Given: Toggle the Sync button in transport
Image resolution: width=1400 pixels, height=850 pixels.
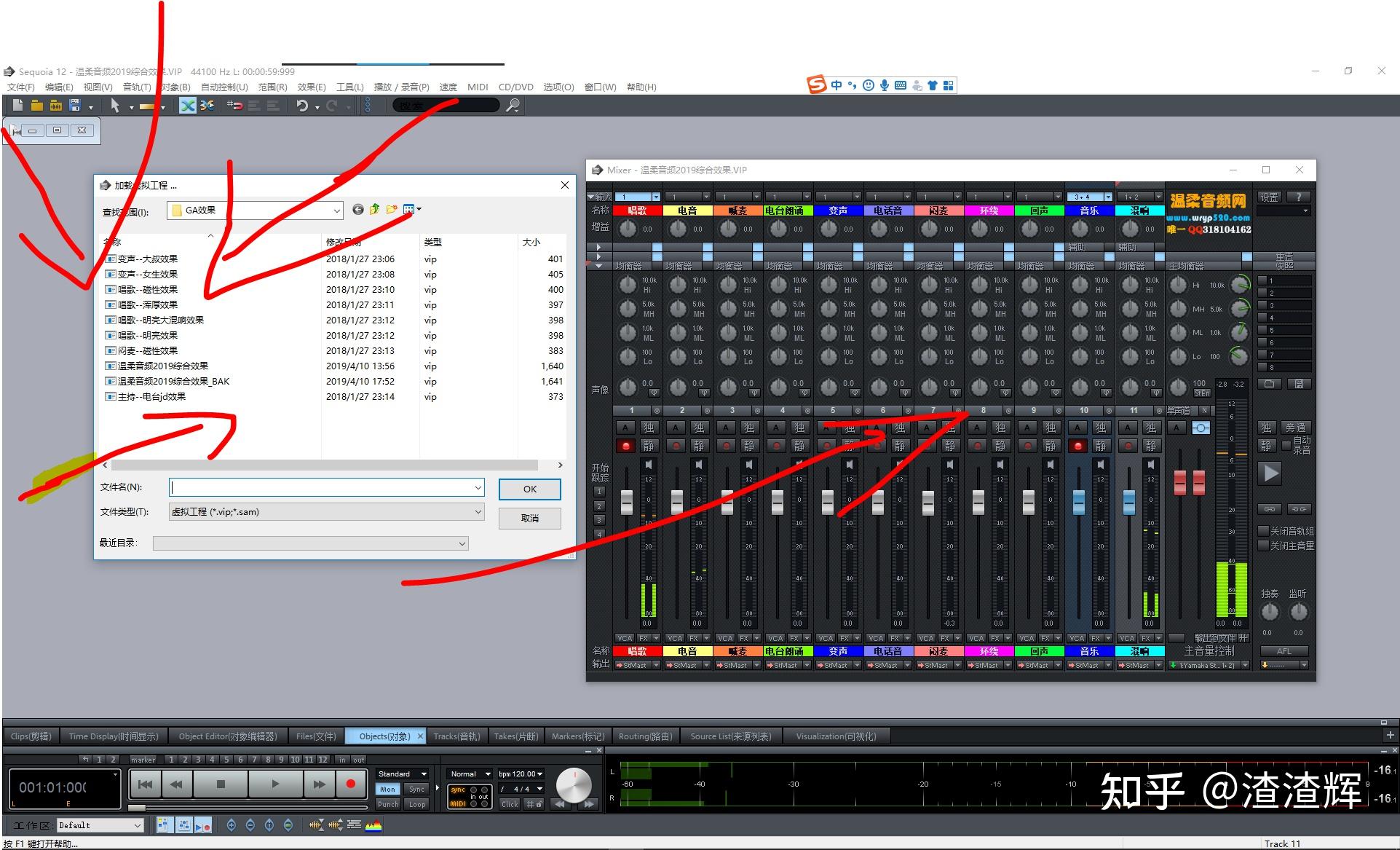Looking at the screenshot, I should click(417, 790).
